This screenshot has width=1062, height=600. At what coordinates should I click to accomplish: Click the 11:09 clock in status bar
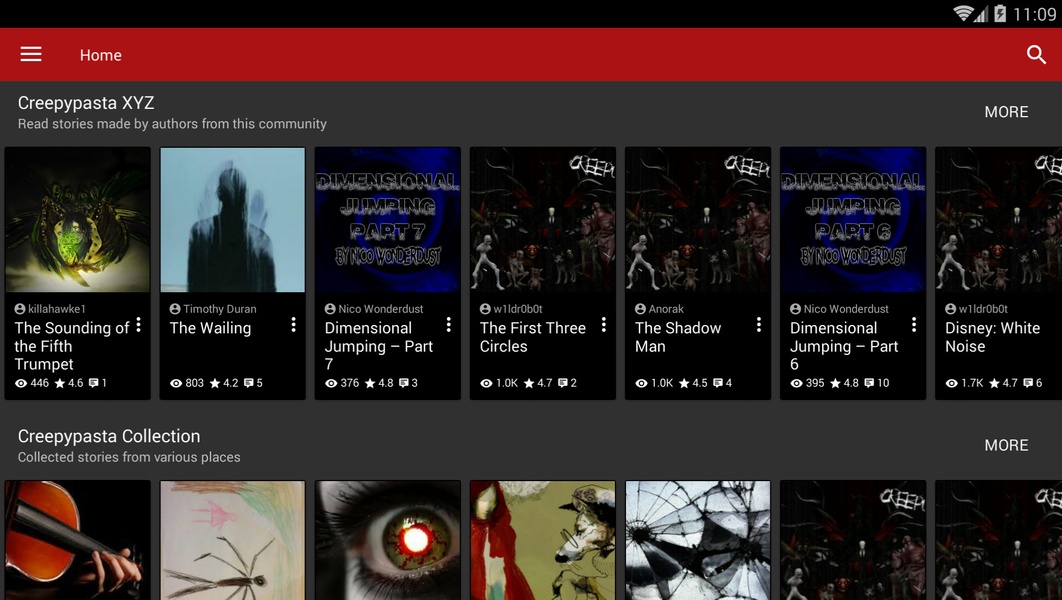(1034, 14)
